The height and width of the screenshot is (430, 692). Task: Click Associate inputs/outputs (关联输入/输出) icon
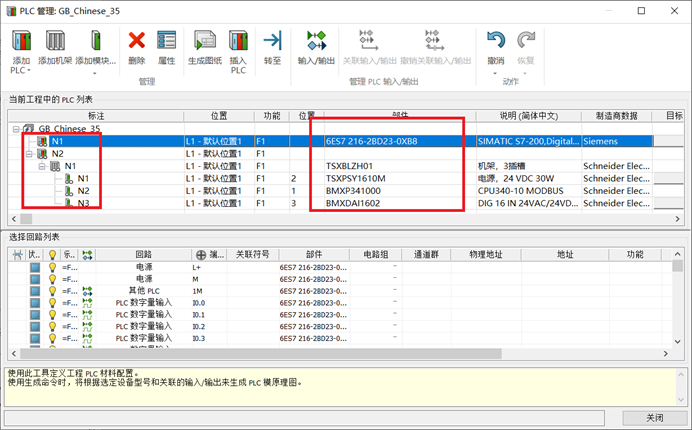[368, 41]
